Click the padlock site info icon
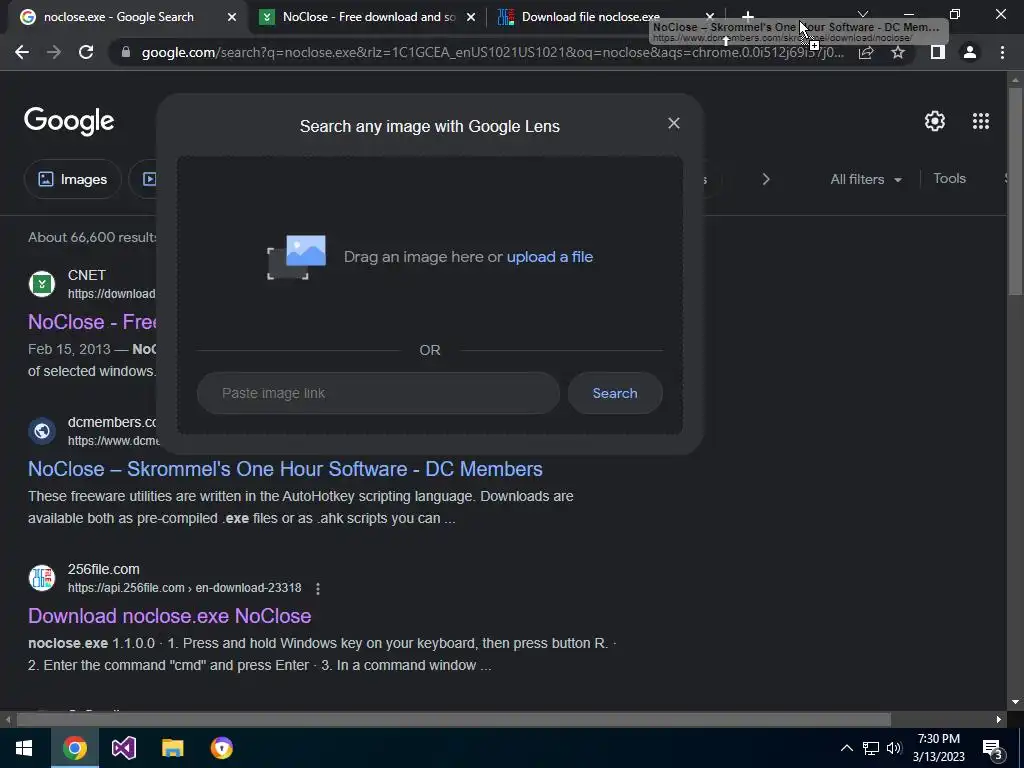This screenshot has width=1024, height=768. [x=126, y=52]
